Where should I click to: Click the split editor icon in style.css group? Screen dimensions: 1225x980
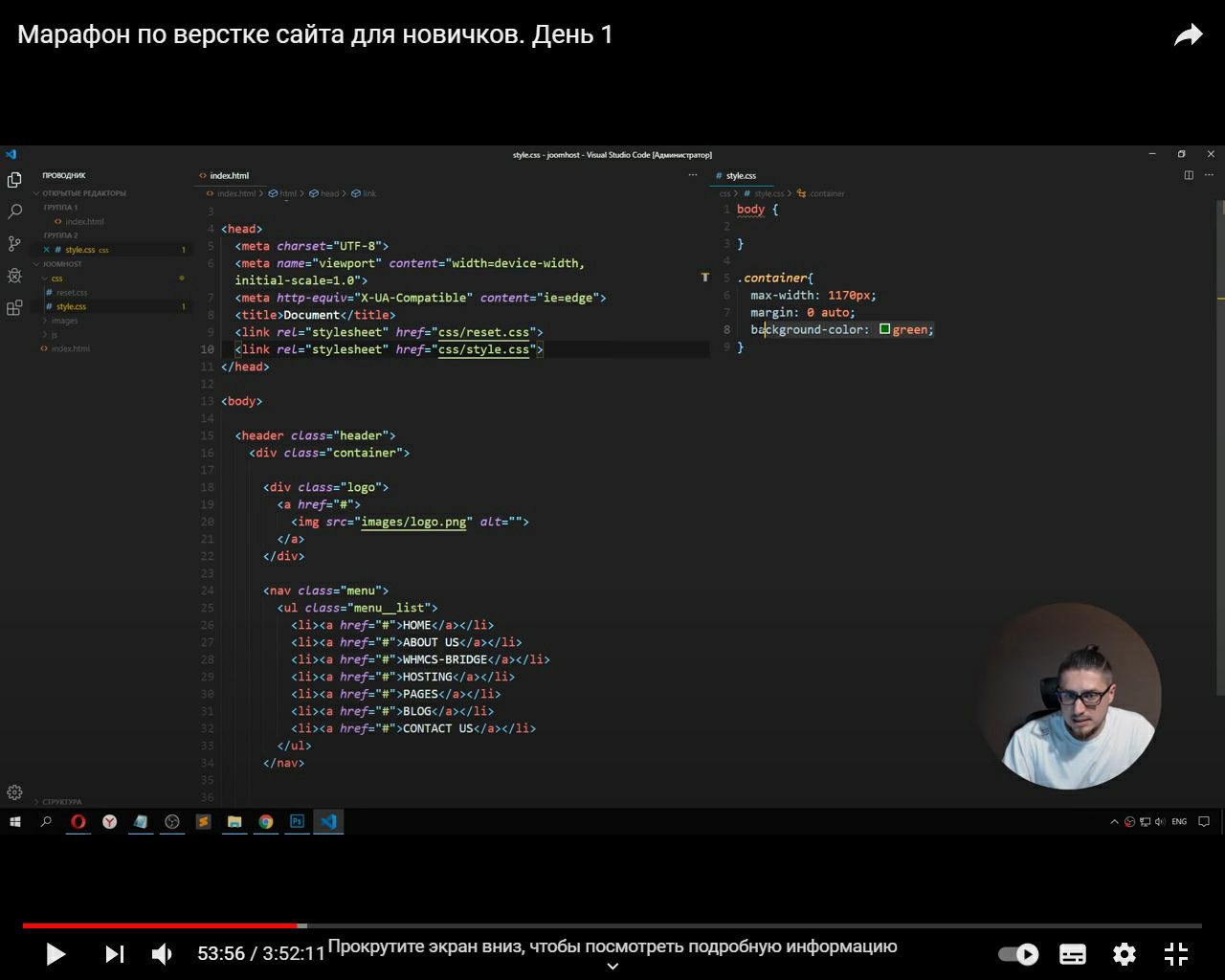pos(1189,175)
